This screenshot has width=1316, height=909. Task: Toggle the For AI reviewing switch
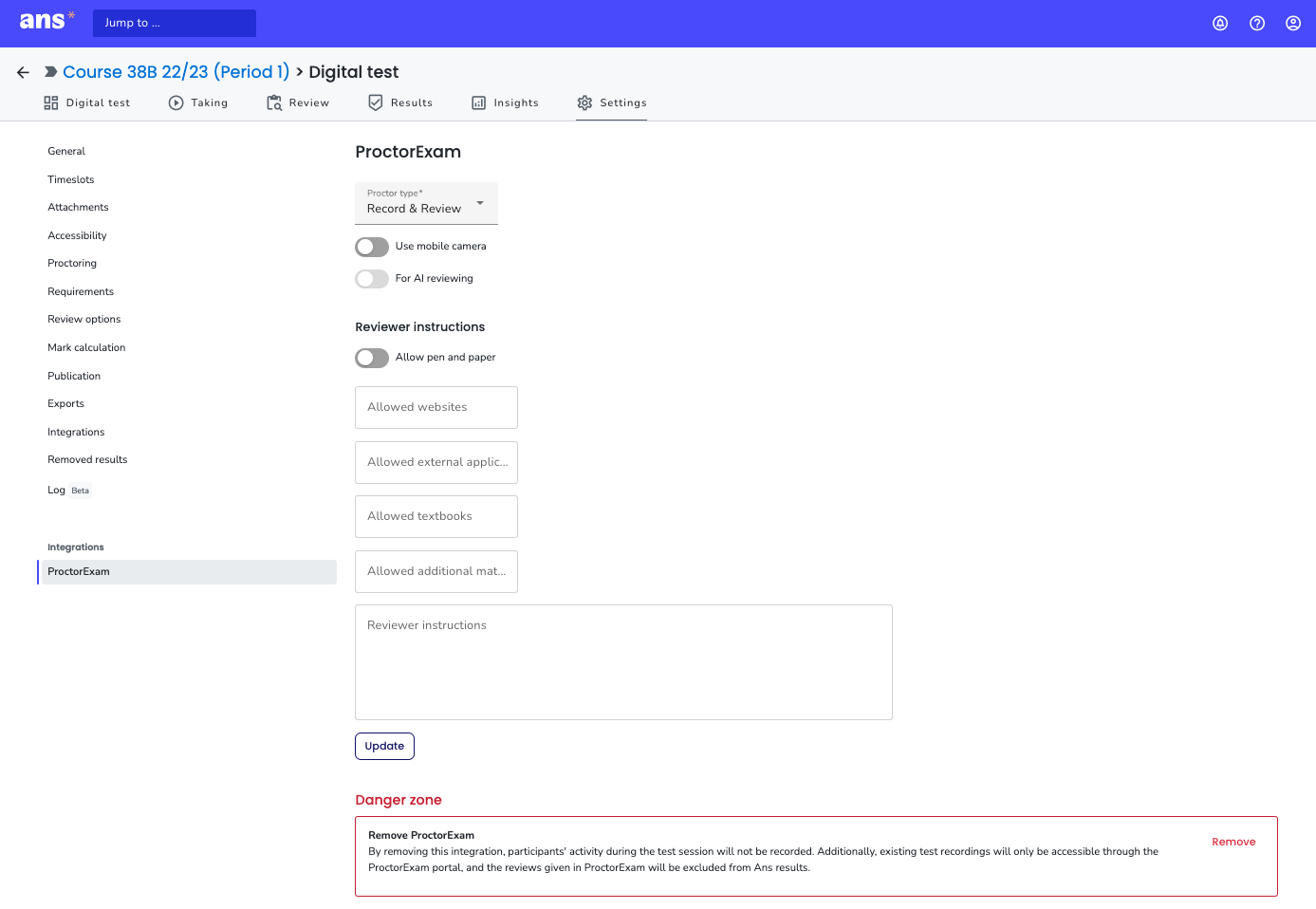tap(372, 279)
